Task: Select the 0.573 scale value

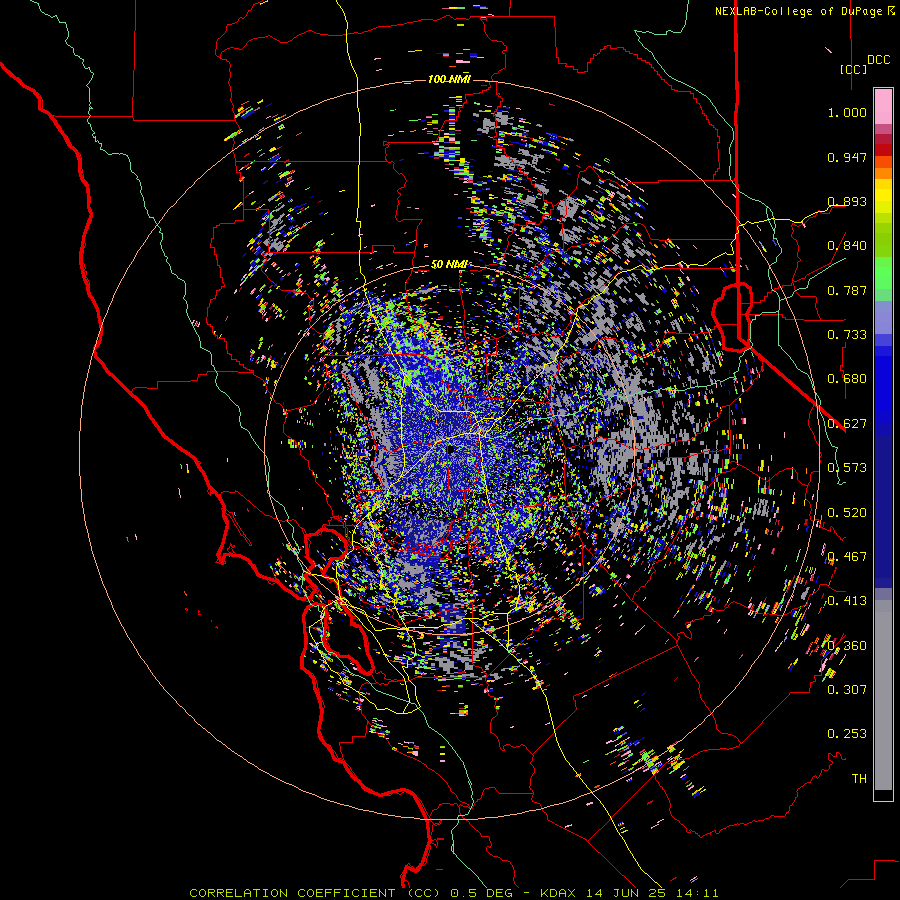Action: (847, 468)
